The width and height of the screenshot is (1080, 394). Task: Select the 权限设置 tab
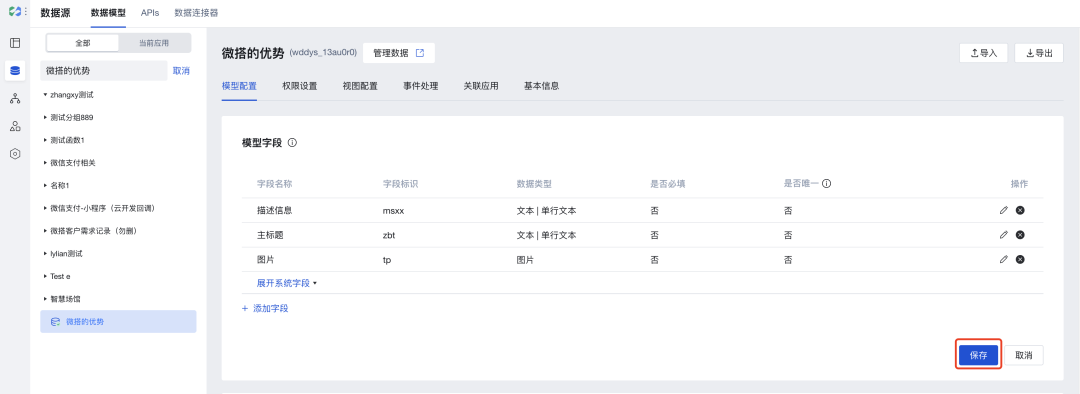(x=300, y=86)
